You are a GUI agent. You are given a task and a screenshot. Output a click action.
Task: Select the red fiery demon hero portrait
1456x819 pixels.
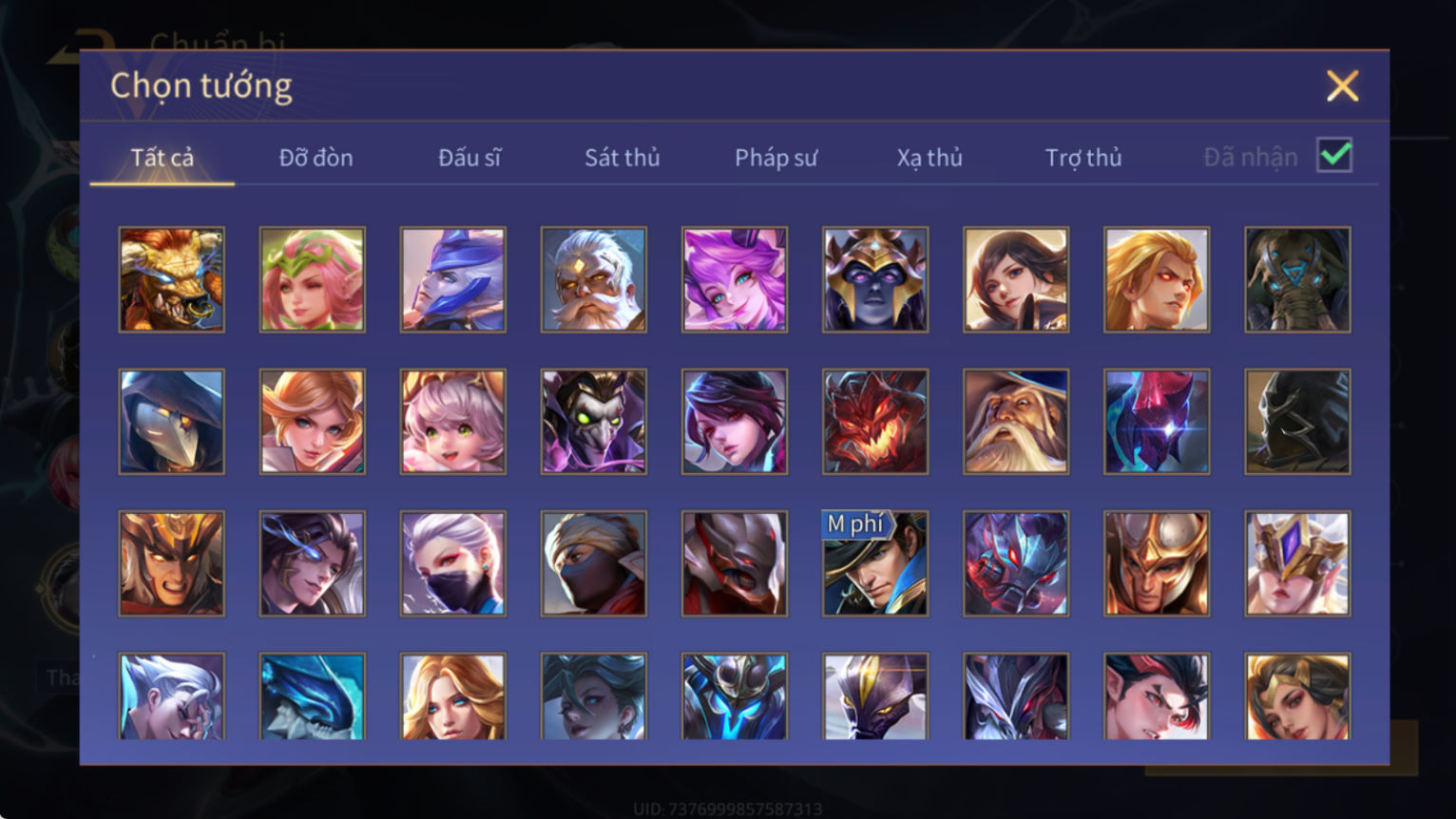875,422
